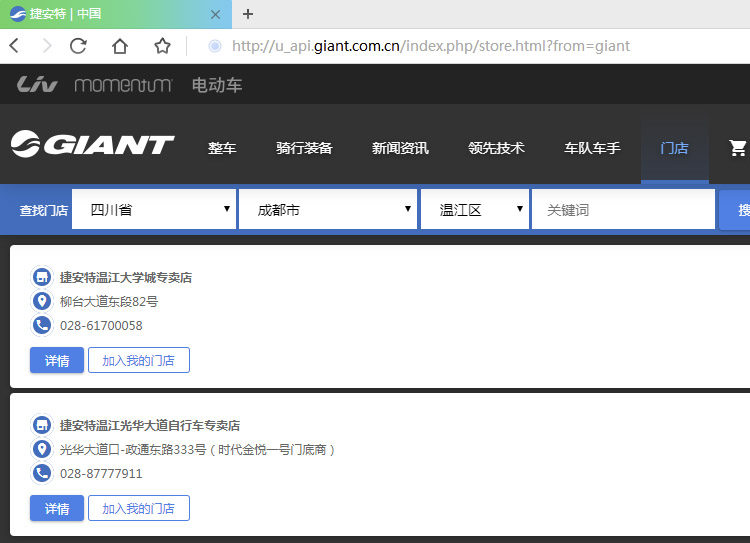The width and height of the screenshot is (750, 543).
Task: Click the browser back arrow
Action: [14, 46]
